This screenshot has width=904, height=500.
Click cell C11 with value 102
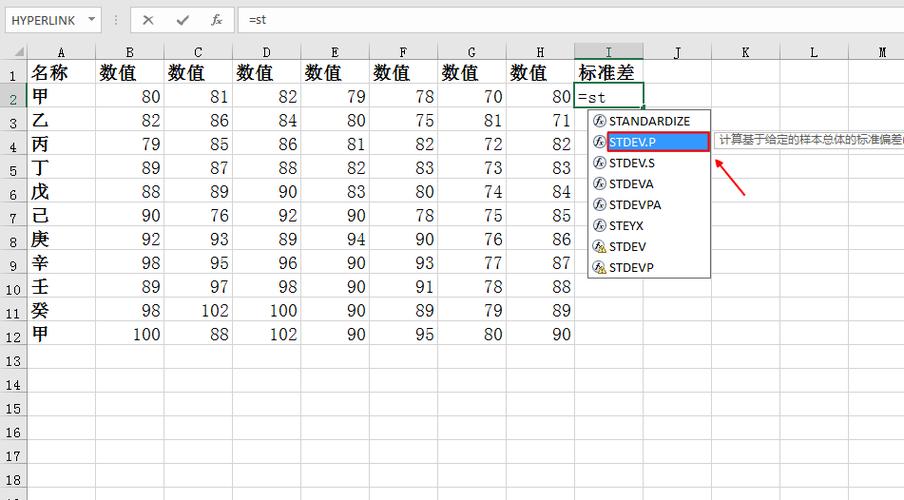198,310
